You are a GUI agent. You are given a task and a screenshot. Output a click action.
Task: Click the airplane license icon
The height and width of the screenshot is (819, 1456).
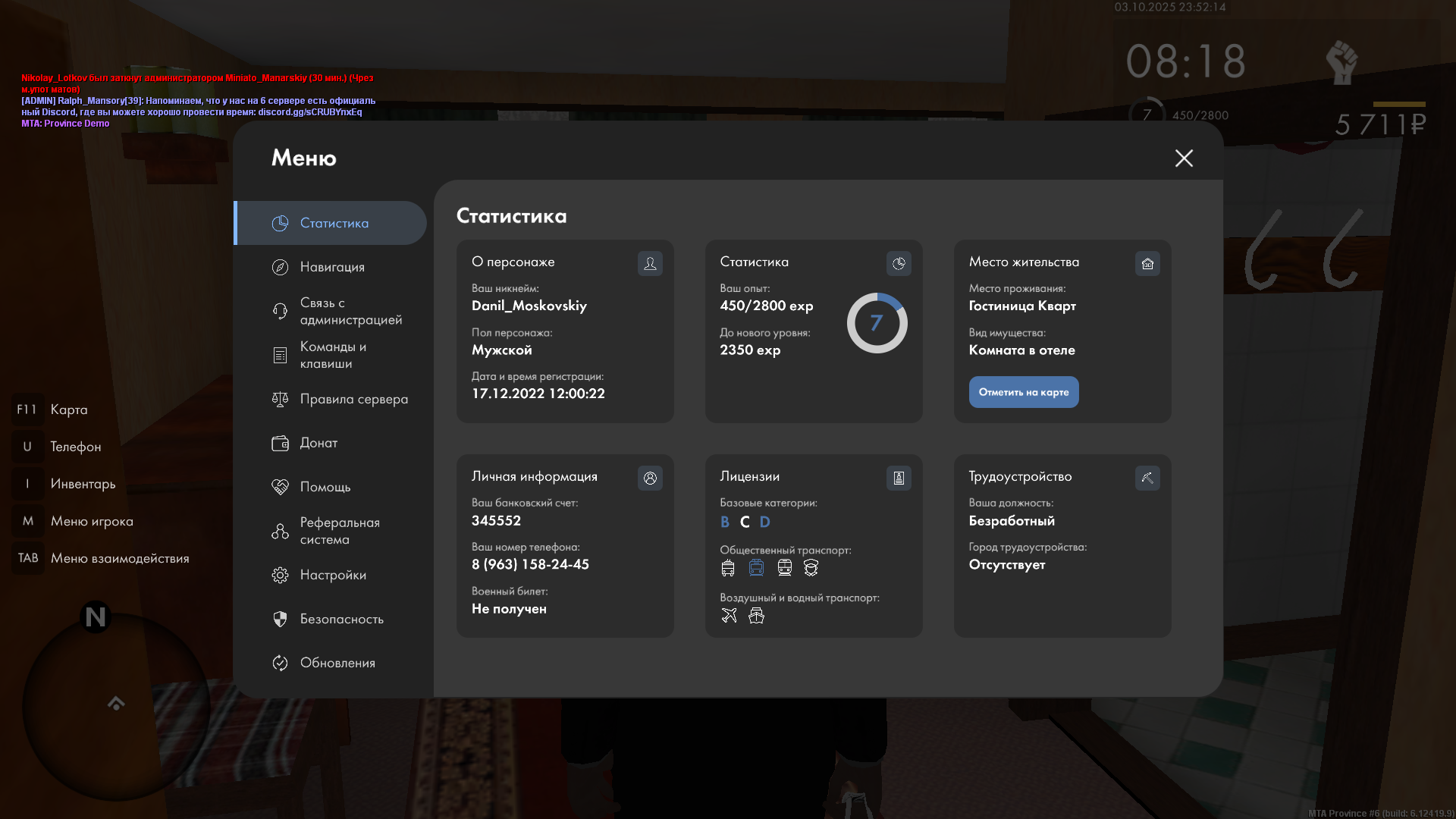729,616
